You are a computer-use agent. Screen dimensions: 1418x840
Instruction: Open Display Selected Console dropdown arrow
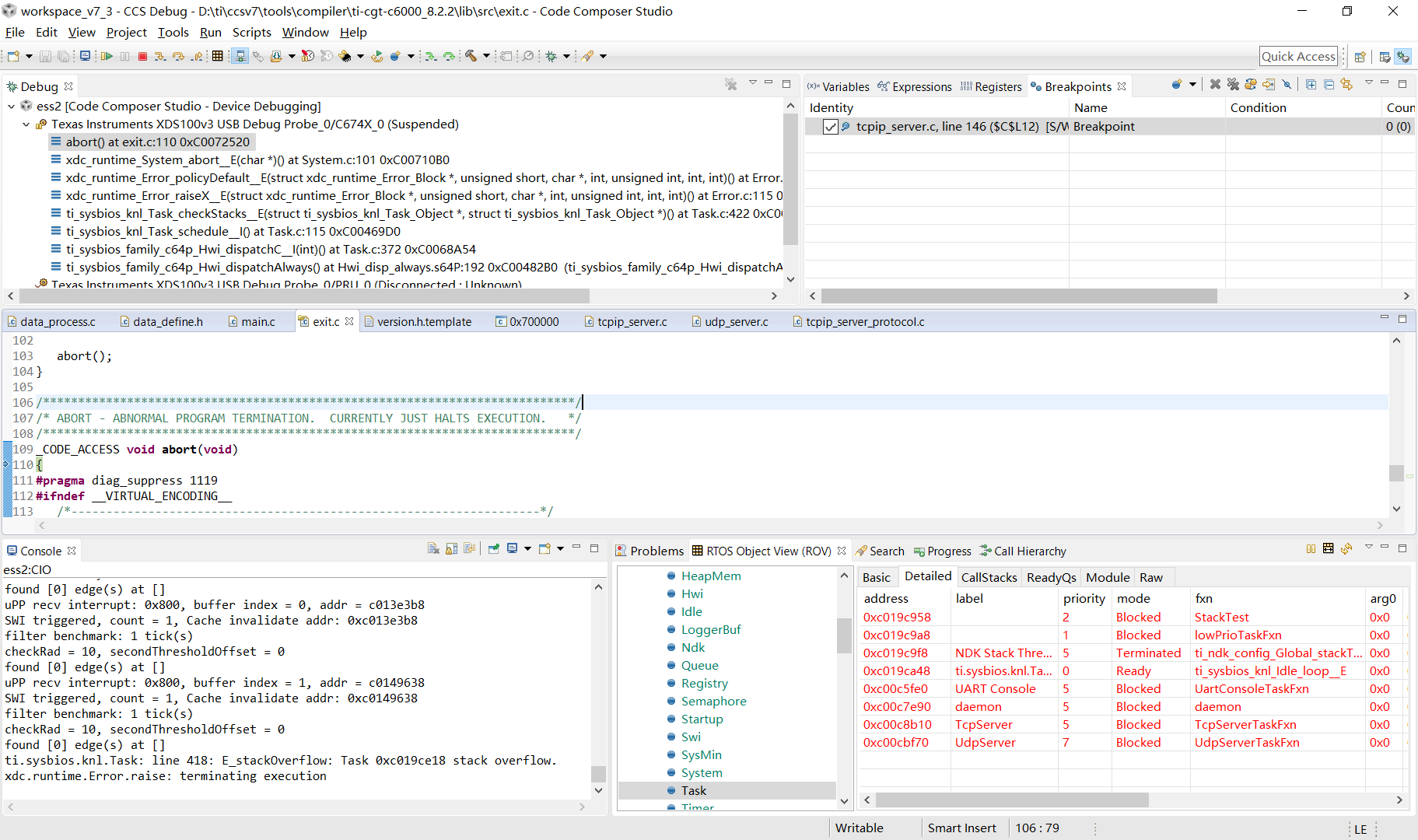pos(527,549)
